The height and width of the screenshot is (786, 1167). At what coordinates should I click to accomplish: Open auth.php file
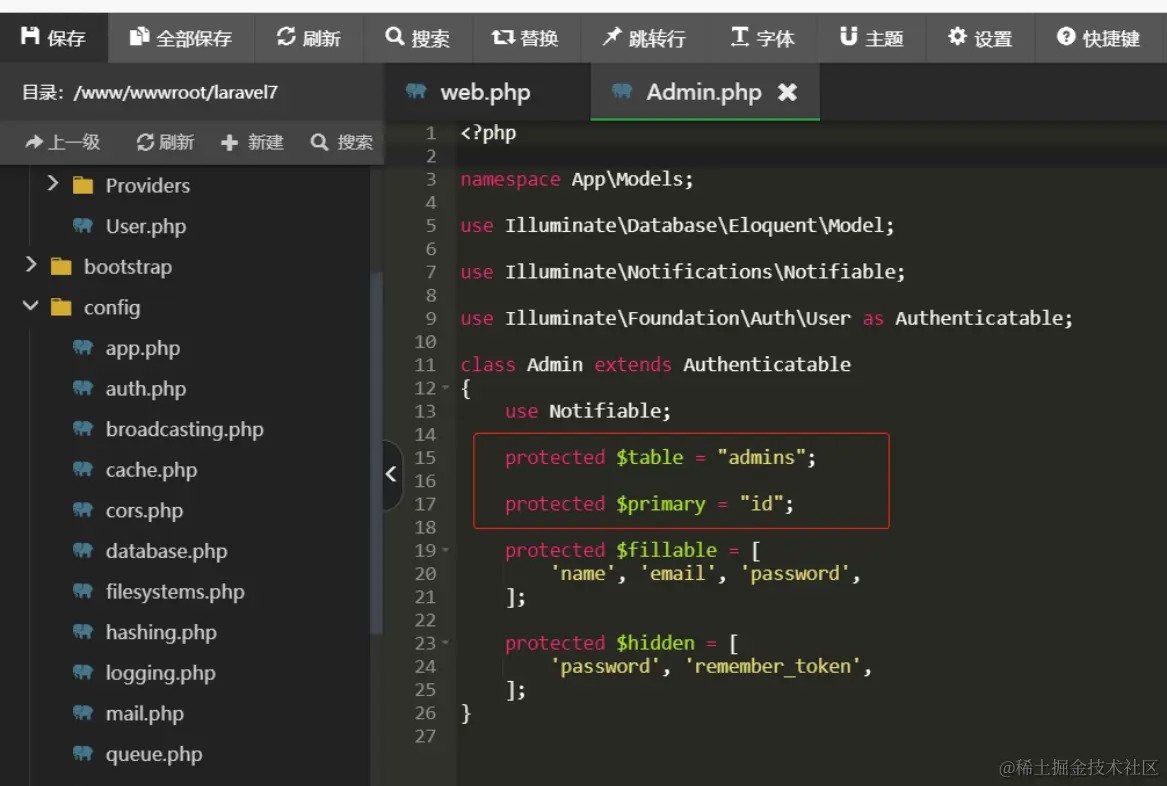[146, 389]
